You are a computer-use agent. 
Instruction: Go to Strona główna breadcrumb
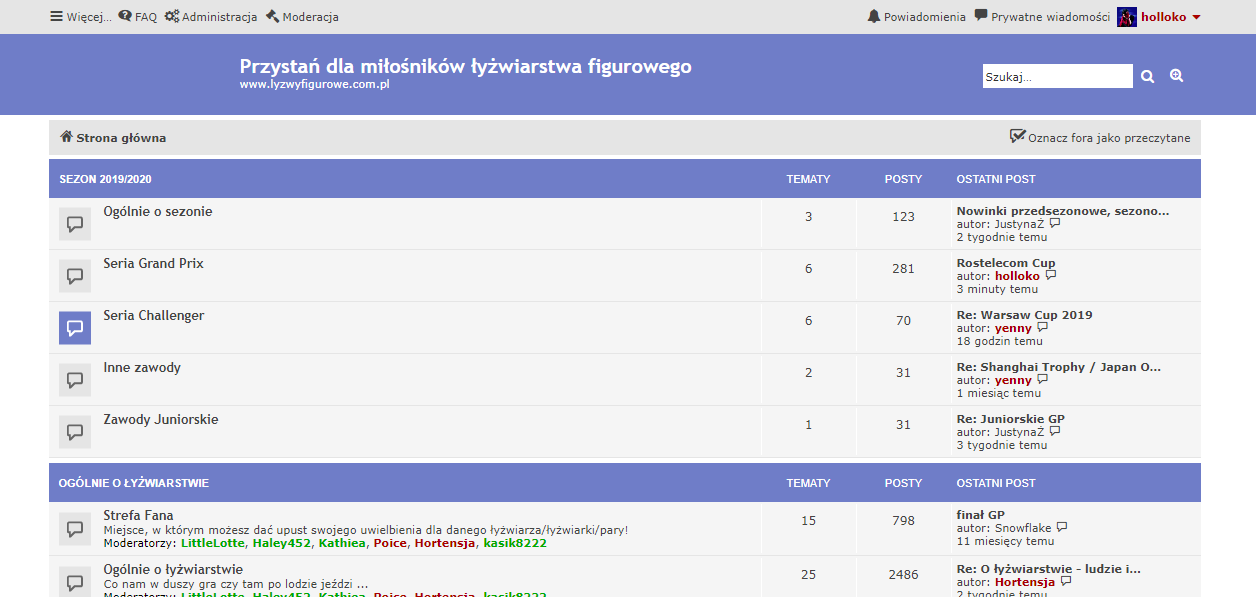[x=113, y=138]
